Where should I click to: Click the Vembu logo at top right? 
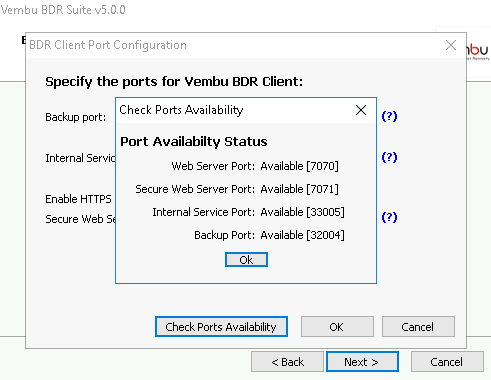(478, 51)
